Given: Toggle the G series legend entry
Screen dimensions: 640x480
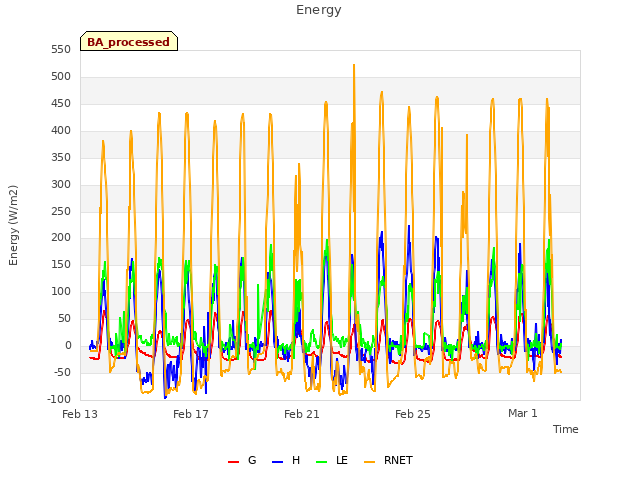Looking at the screenshot, I should 242,460.
